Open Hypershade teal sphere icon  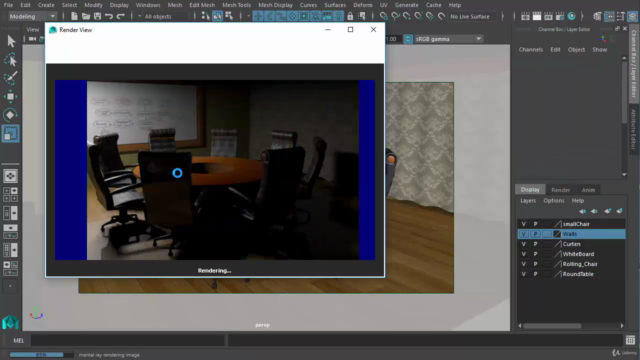571,16
